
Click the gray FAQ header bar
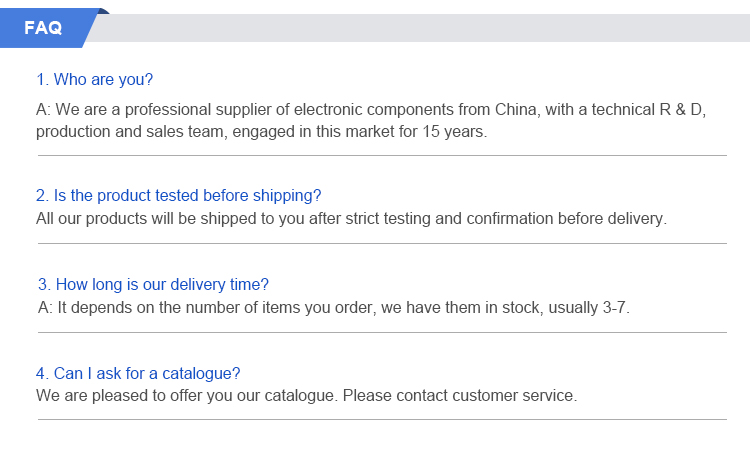tap(420, 28)
